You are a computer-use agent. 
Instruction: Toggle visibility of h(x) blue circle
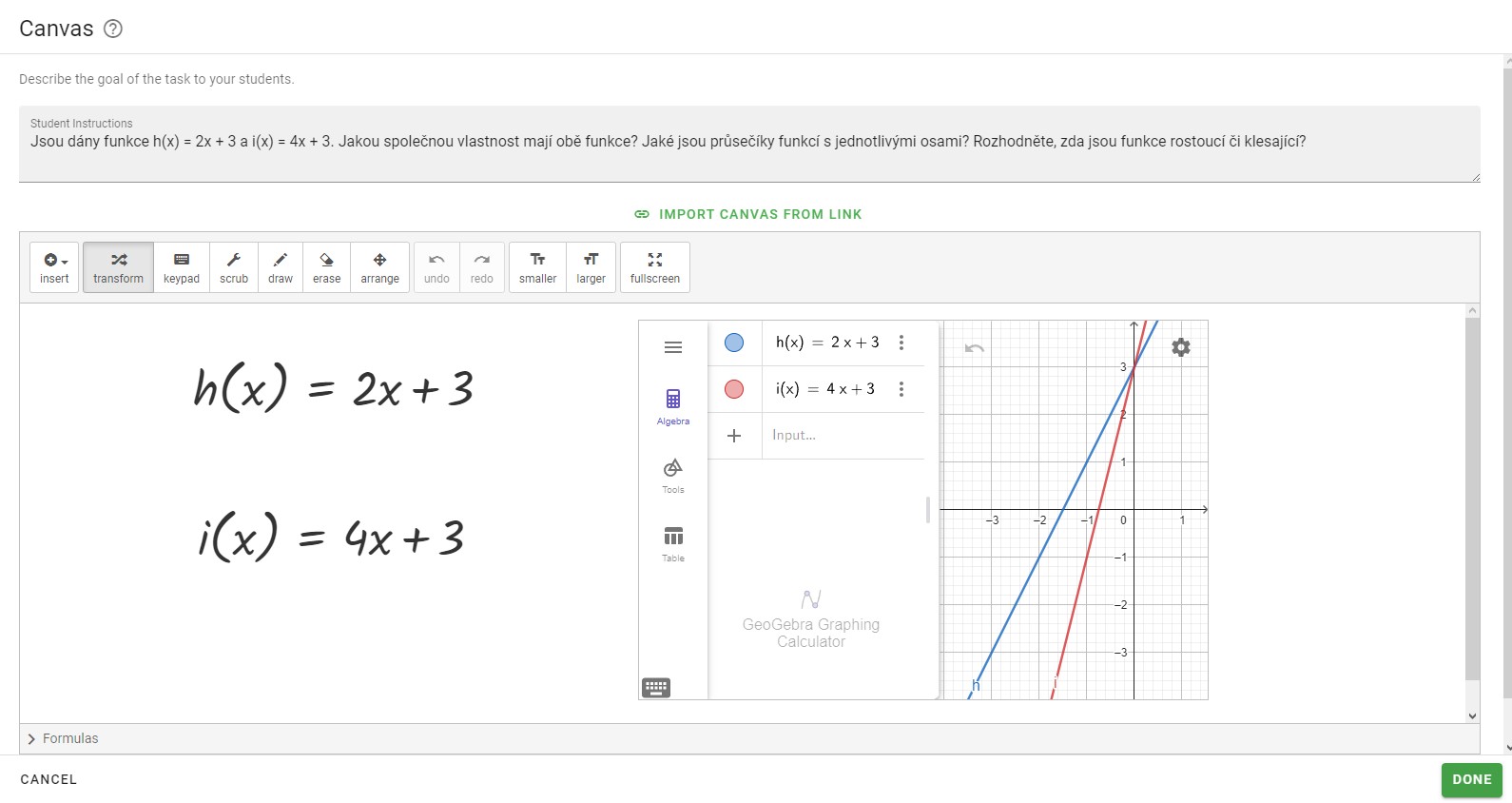click(x=734, y=343)
